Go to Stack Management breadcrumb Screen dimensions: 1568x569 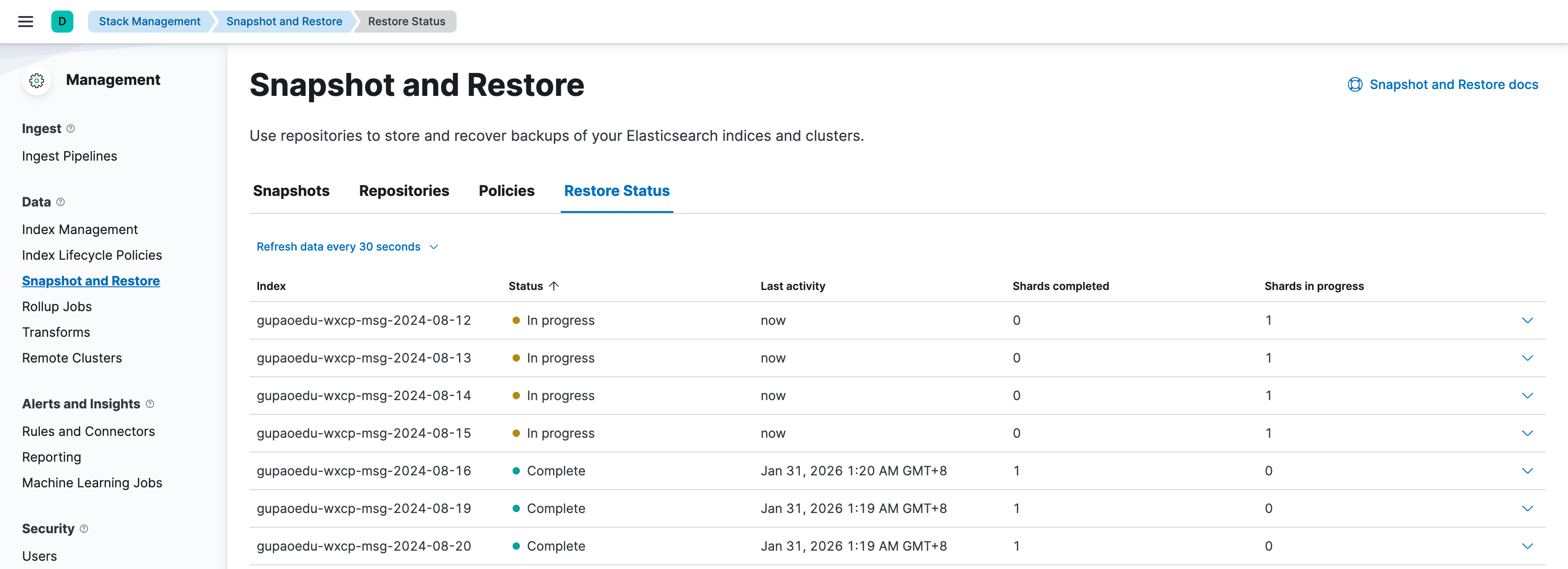(x=149, y=22)
